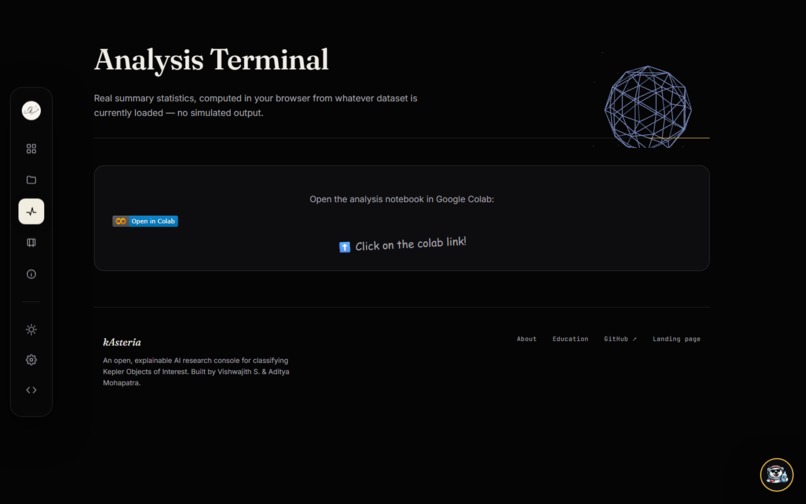Open the GitHub footer link
Screen dimensions: 806x504
pyautogui.click(x=620, y=339)
